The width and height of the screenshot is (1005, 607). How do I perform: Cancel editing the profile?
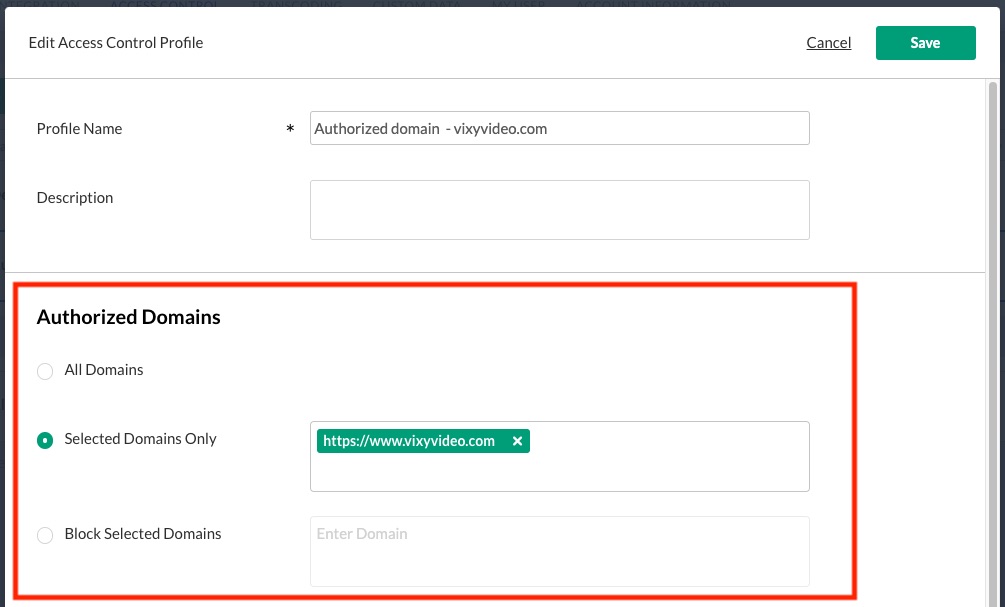pos(829,43)
